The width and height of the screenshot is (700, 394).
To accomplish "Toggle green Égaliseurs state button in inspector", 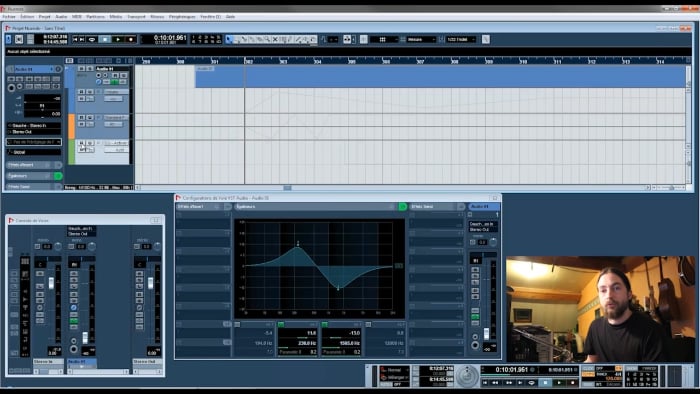I will click(x=58, y=176).
